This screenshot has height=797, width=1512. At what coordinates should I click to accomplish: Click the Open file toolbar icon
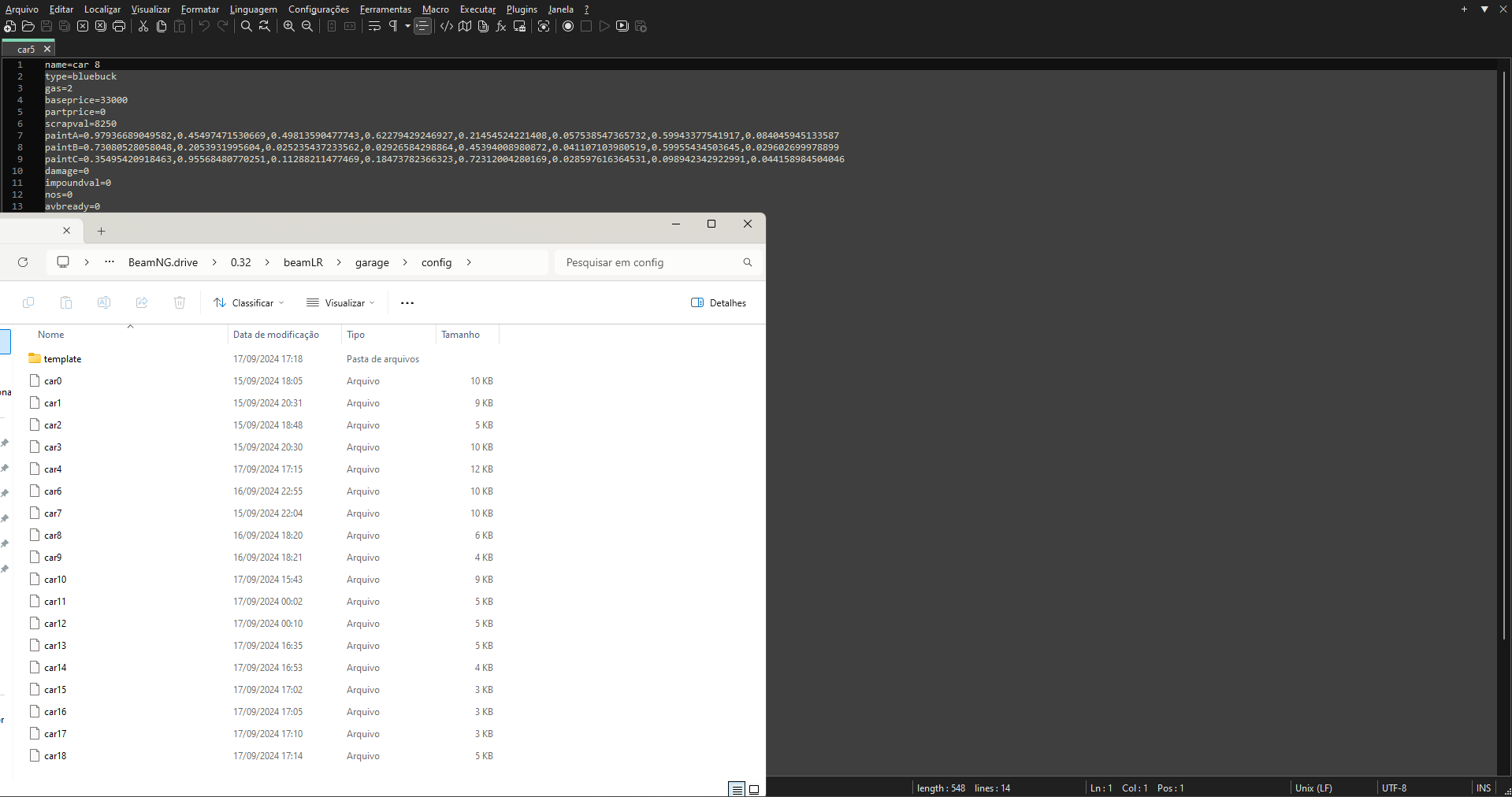point(28,26)
